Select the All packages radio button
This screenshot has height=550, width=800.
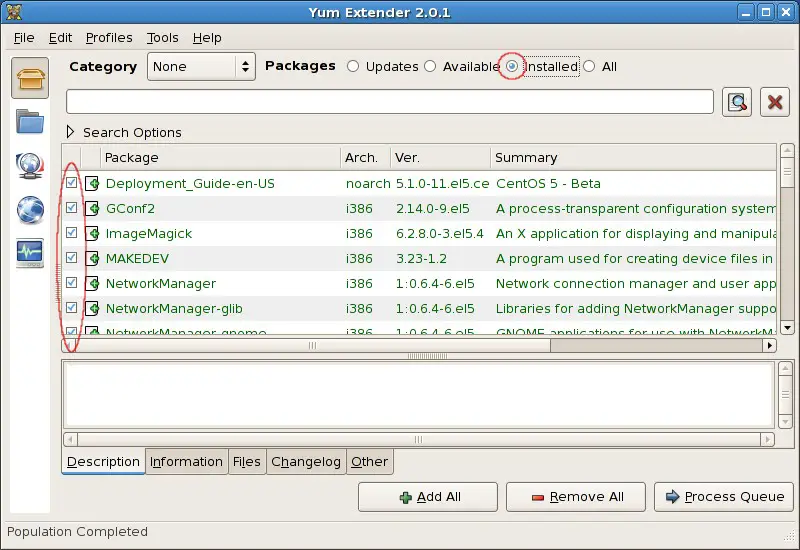[589, 66]
